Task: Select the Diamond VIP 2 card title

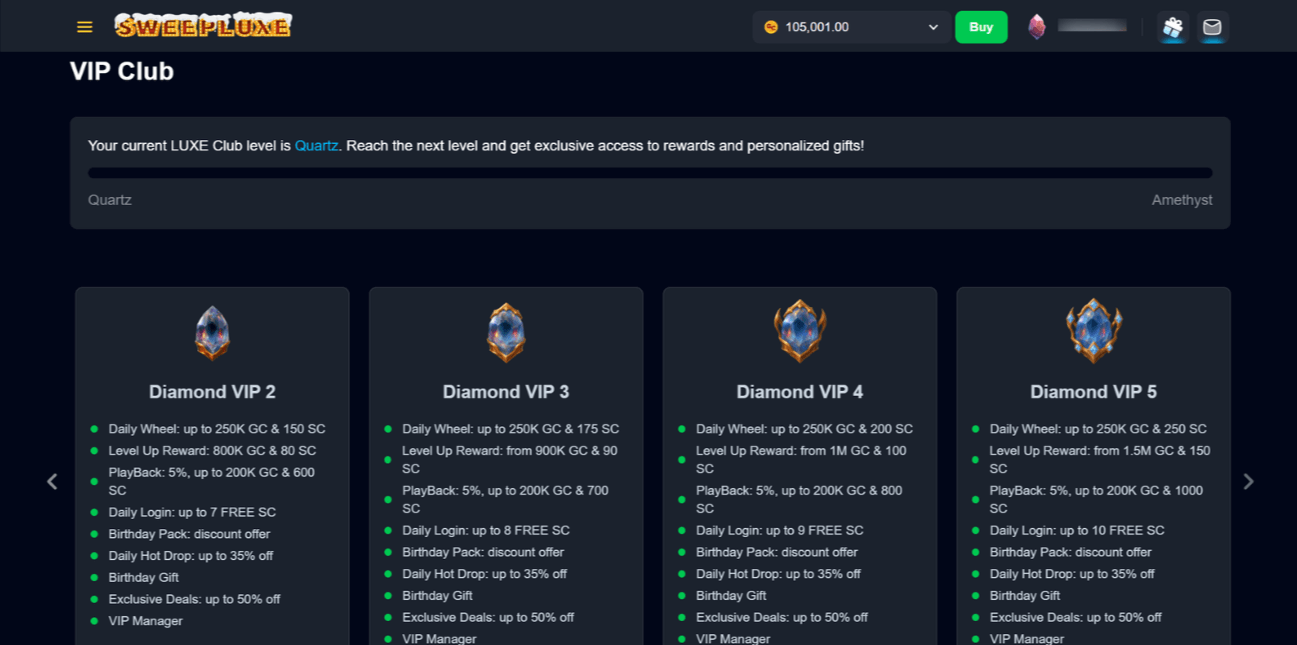Action: click(x=212, y=392)
